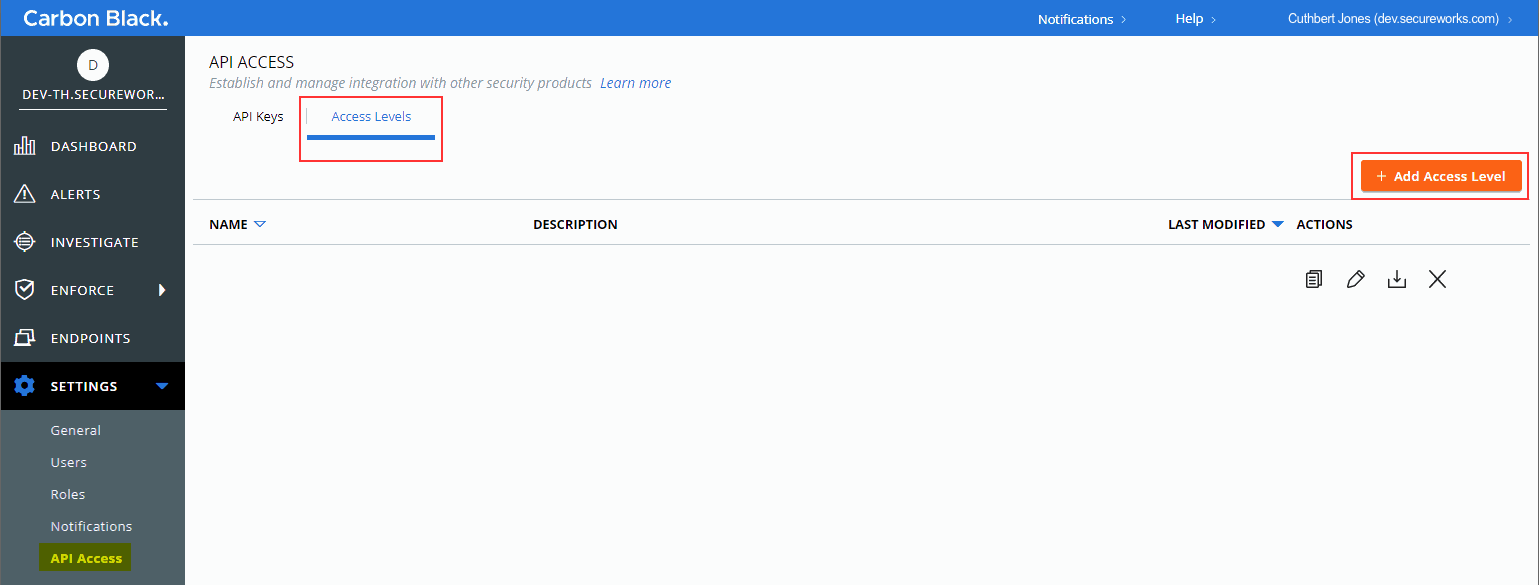The width and height of the screenshot is (1539, 585).
Task: Click the delete X icon
Action: click(x=1437, y=279)
